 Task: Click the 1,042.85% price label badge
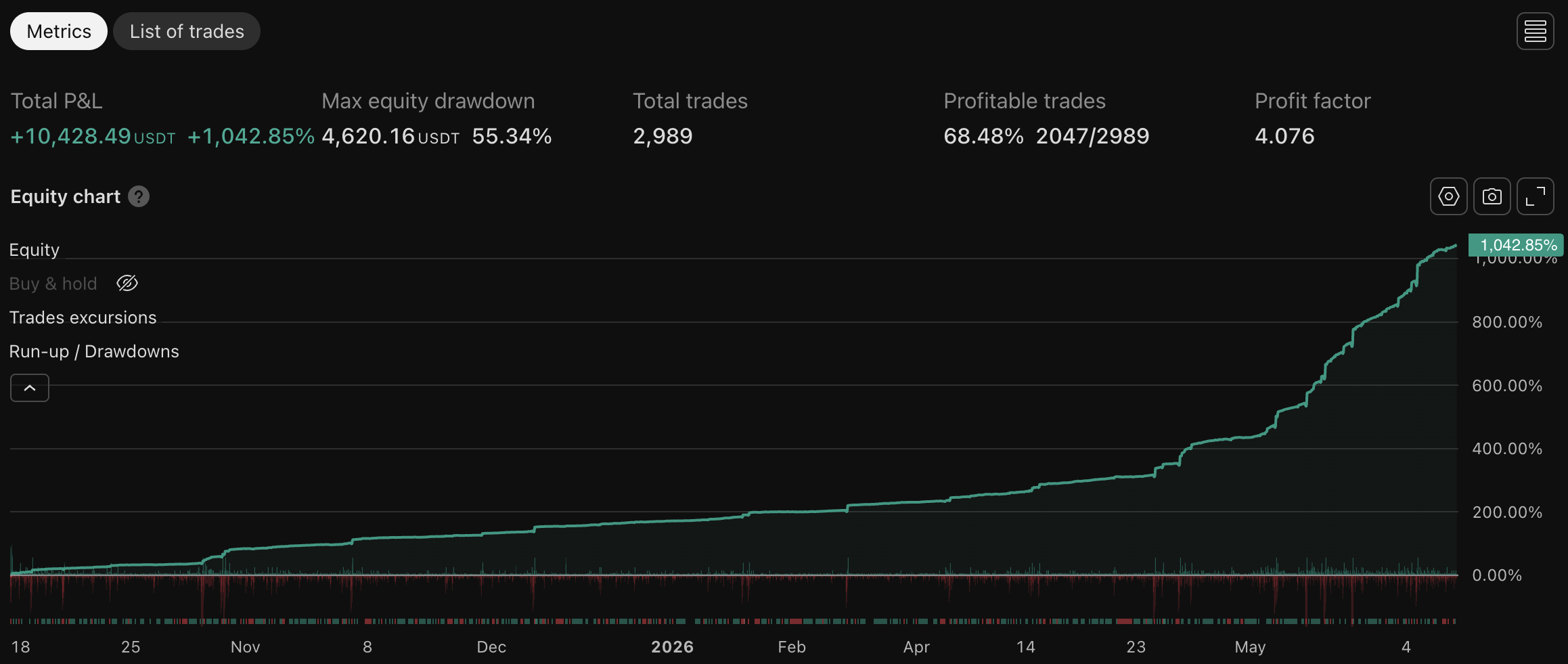(1516, 245)
